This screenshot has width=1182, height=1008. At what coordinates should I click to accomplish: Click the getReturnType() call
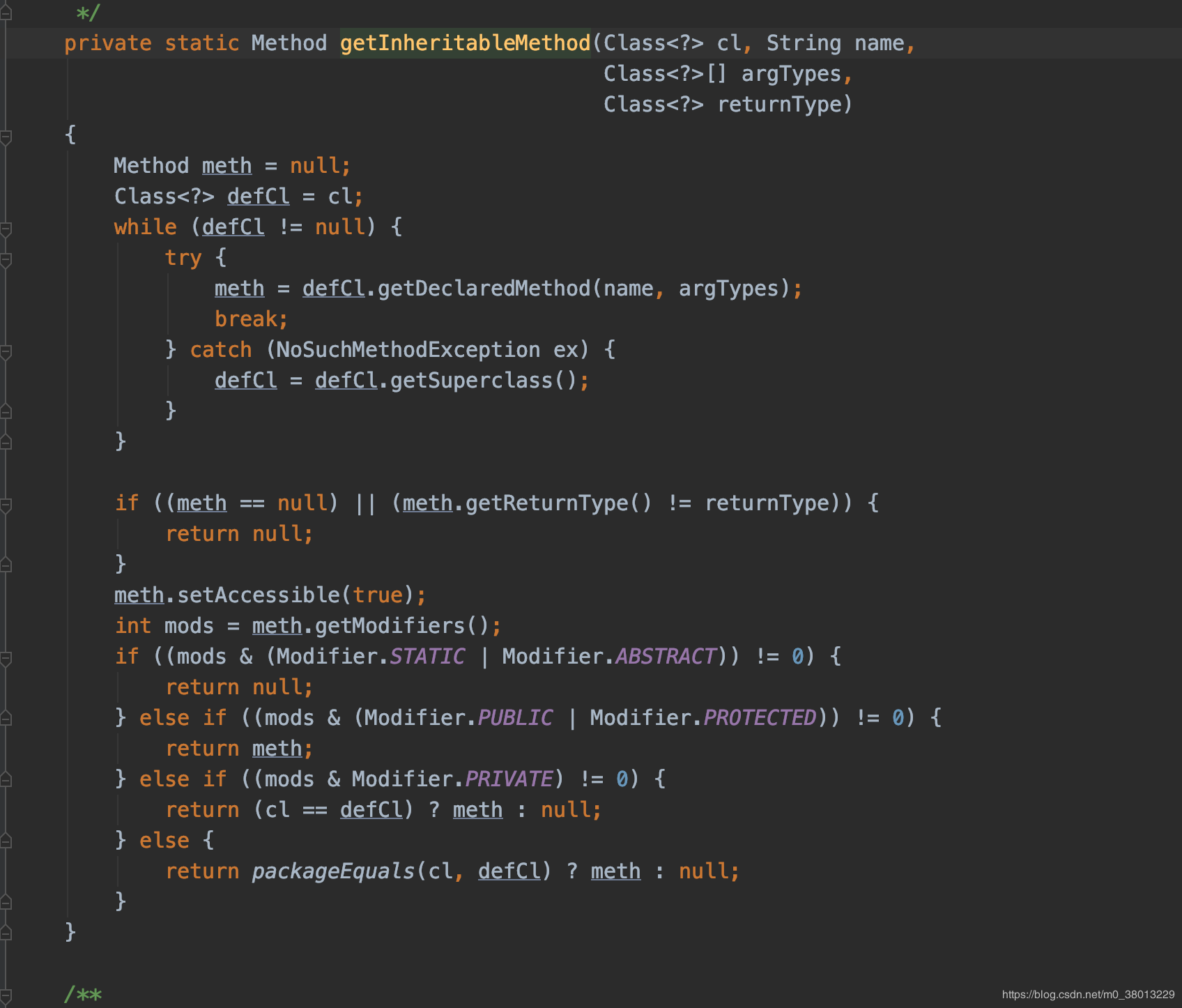[x=558, y=503]
